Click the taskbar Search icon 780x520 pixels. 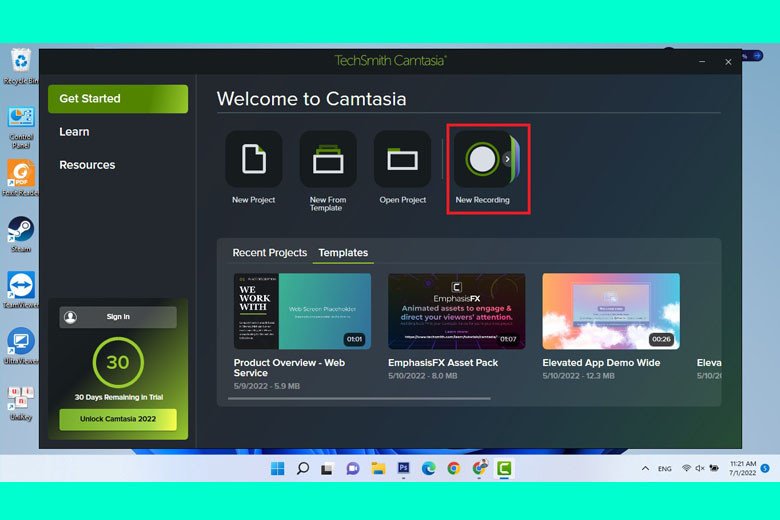pyautogui.click(x=303, y=468)
